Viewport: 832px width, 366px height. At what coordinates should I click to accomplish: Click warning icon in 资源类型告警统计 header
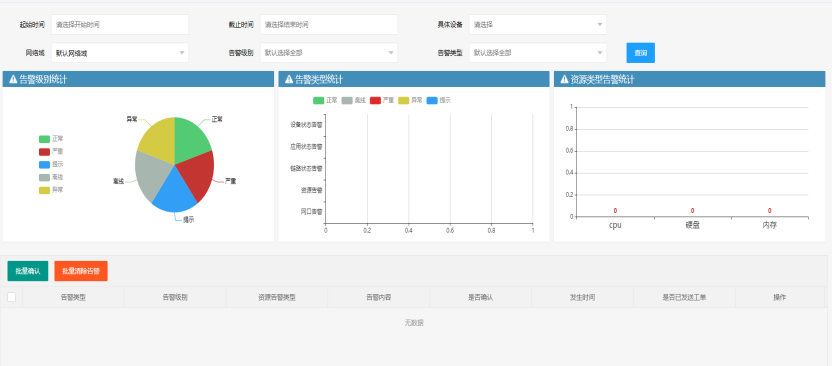click(x=565, y=80)
